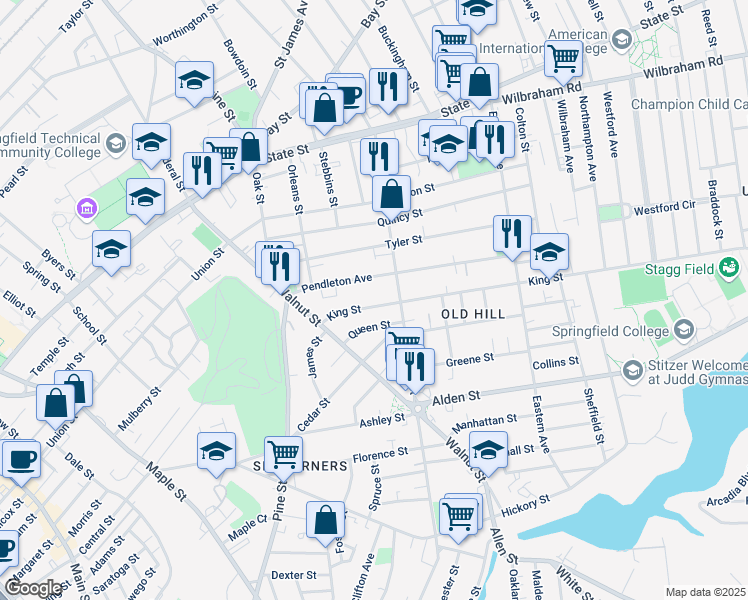This screenshot has height=600, width=748.
Task: Select the grocery cart marker near Queen St
Action: 405,338
